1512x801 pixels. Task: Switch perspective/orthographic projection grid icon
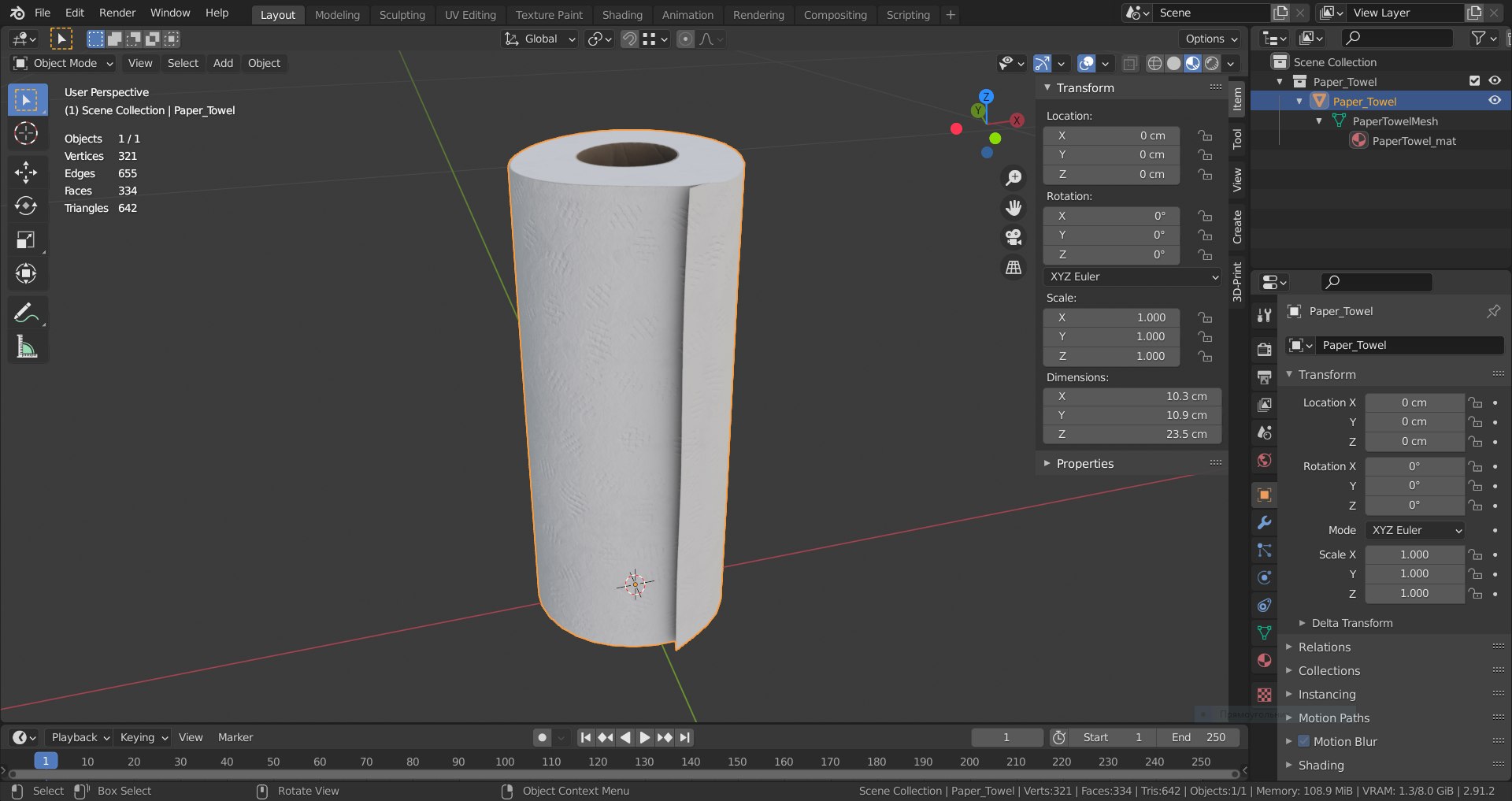1014,267
